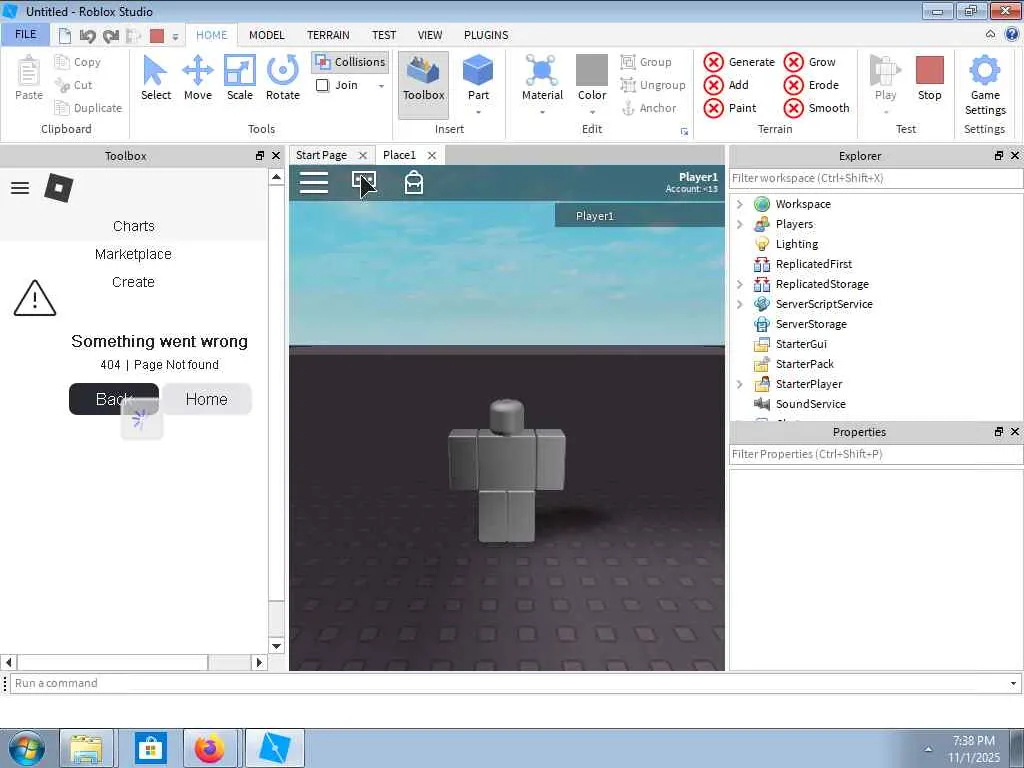Open the Part dropdown arrow
Viewport: 1024px width, 768px height.
478,112
